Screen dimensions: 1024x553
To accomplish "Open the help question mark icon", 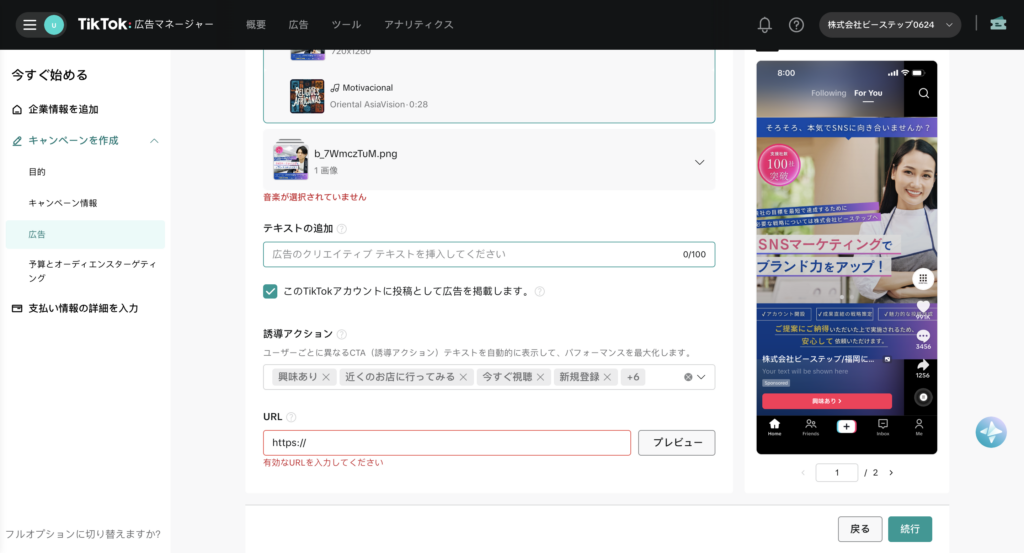I will [x=796, y=25].
